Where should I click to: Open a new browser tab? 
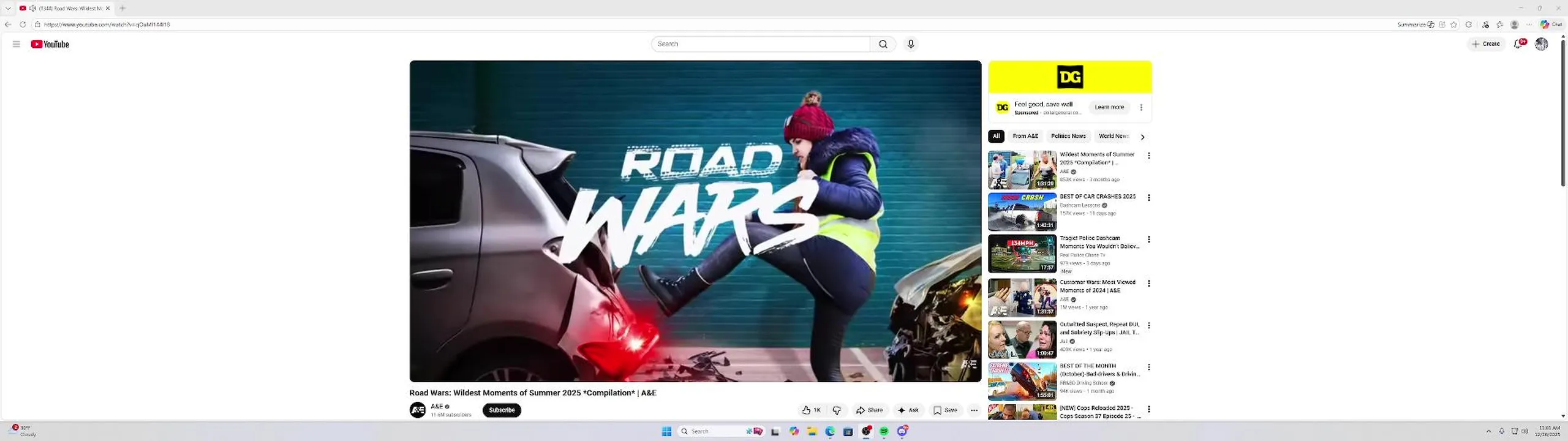click(123, 8)
